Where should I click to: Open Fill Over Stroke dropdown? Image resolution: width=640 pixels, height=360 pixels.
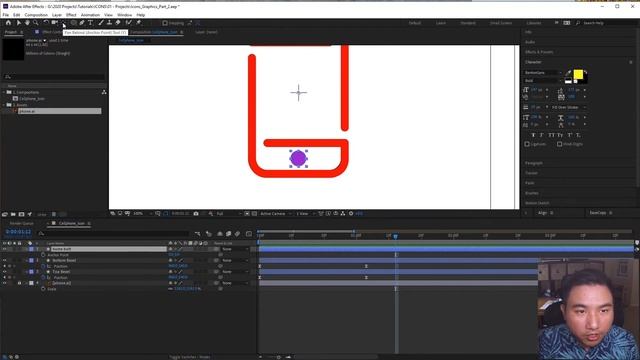coord(569,107)
